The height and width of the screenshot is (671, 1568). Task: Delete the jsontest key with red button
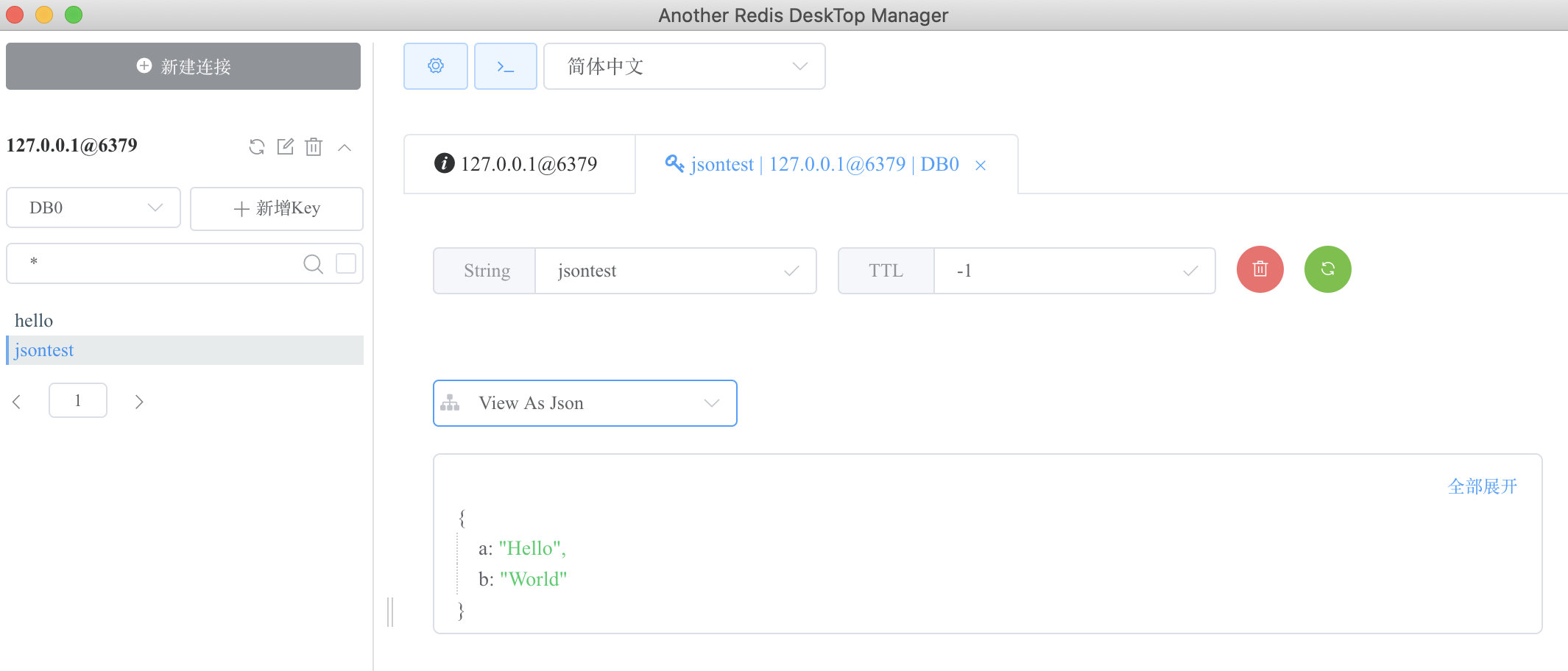1260,269
